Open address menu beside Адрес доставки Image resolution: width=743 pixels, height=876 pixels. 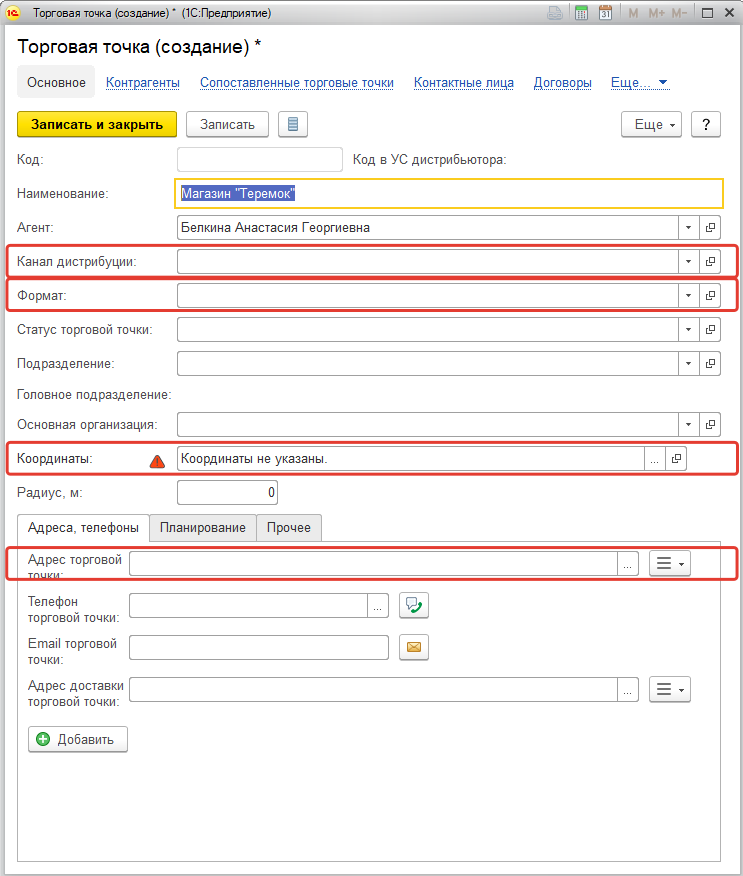[x=670, y=689]
